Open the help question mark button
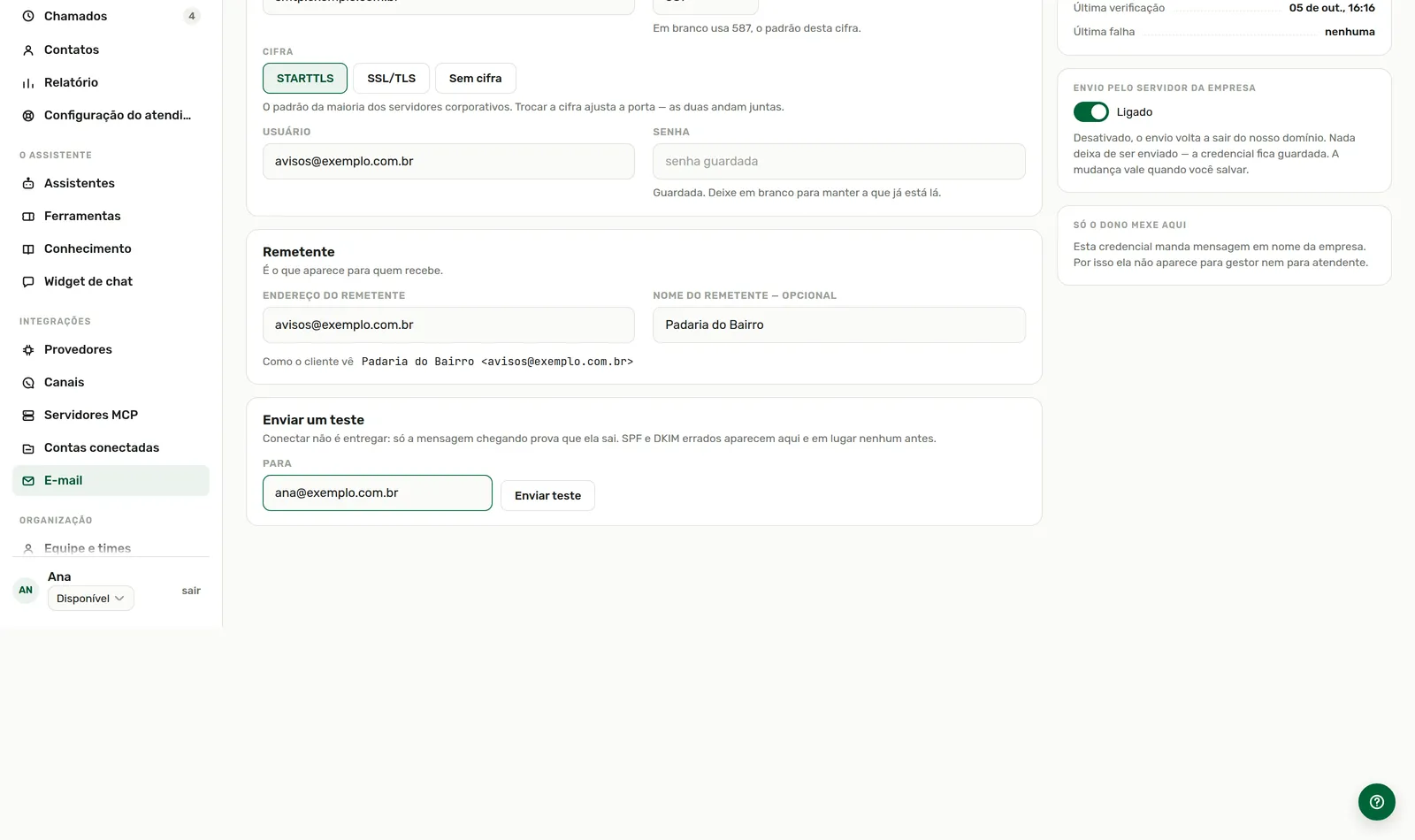 [x=1377, y=802]
